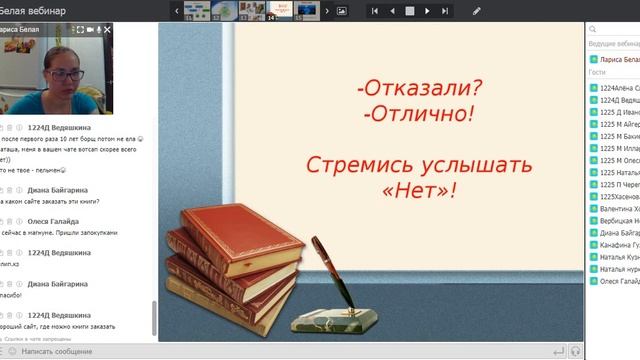Click the chat panel vertical scrollbar
The height and width of the screenshot is (360, 640).
[x=154, y=318]
